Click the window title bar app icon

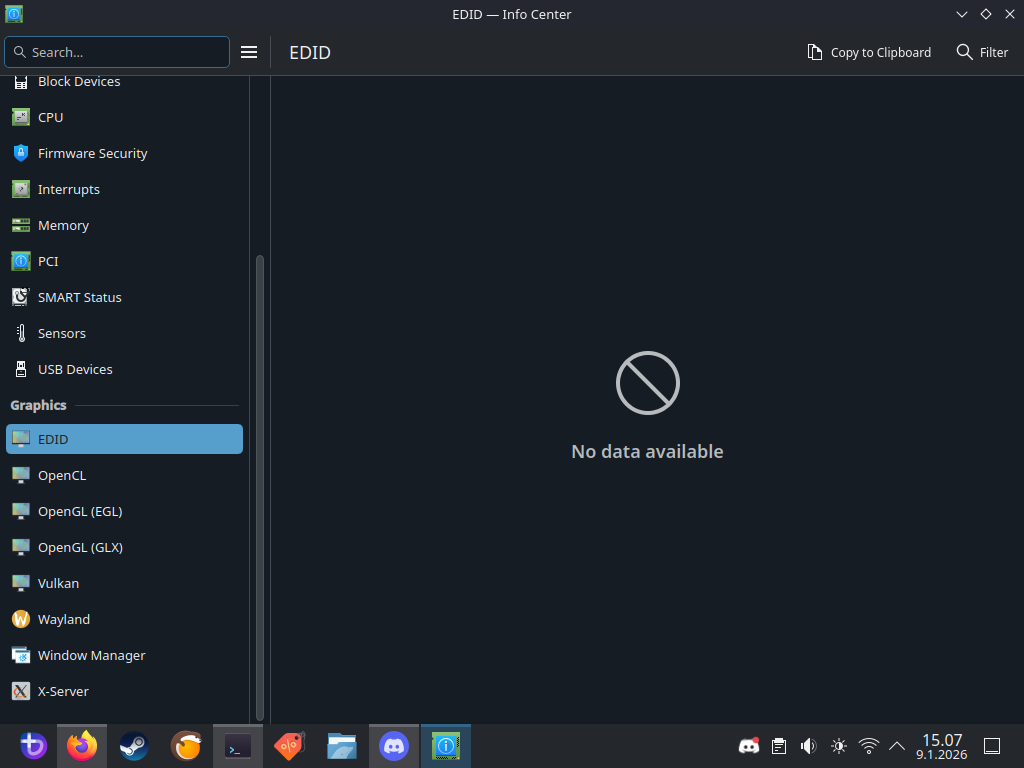pyautogui.click(x=14, y=14)
